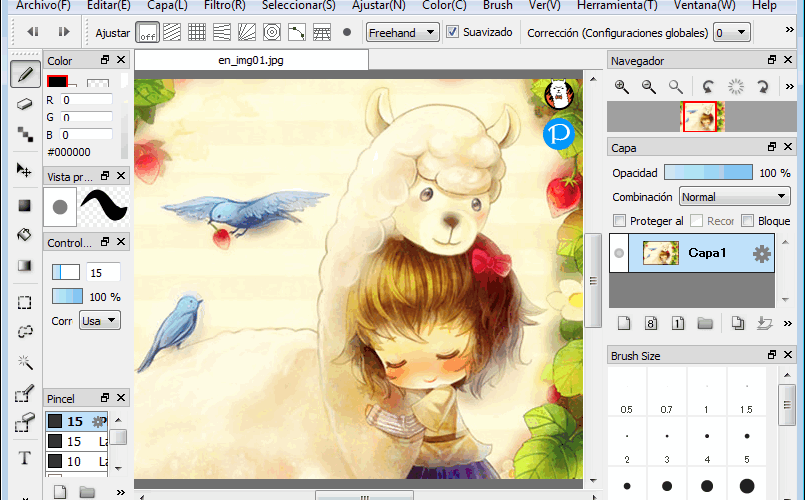Zoom in using Navigator magnifier plus
The width and height of the screenshot is (805, 500).
pyautogui.click(x=622, y=87)
